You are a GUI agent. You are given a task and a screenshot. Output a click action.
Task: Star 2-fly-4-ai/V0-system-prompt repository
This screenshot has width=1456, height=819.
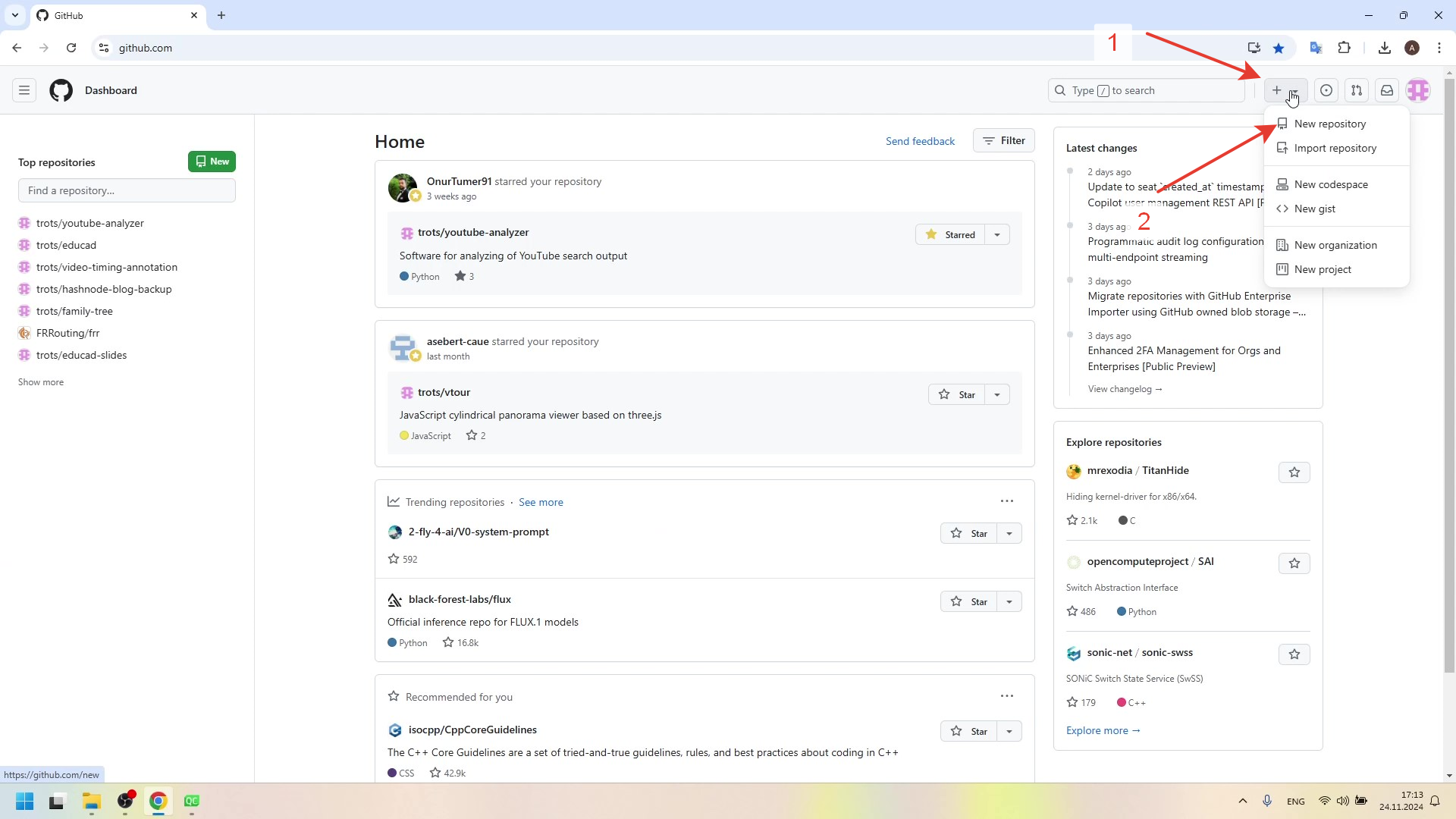point(968,533)
